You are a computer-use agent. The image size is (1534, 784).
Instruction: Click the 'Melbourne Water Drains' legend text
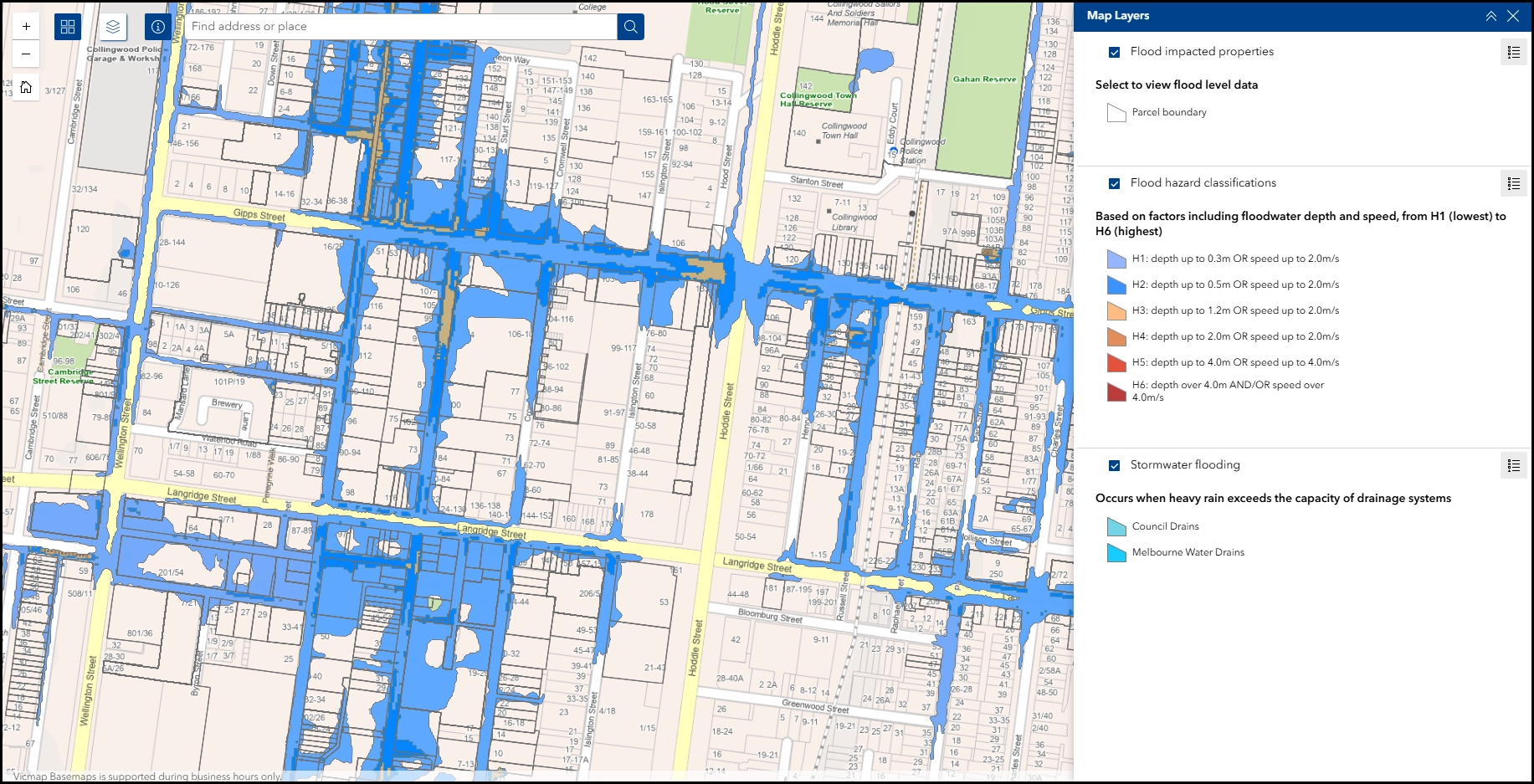click(x=1188, y=552)
